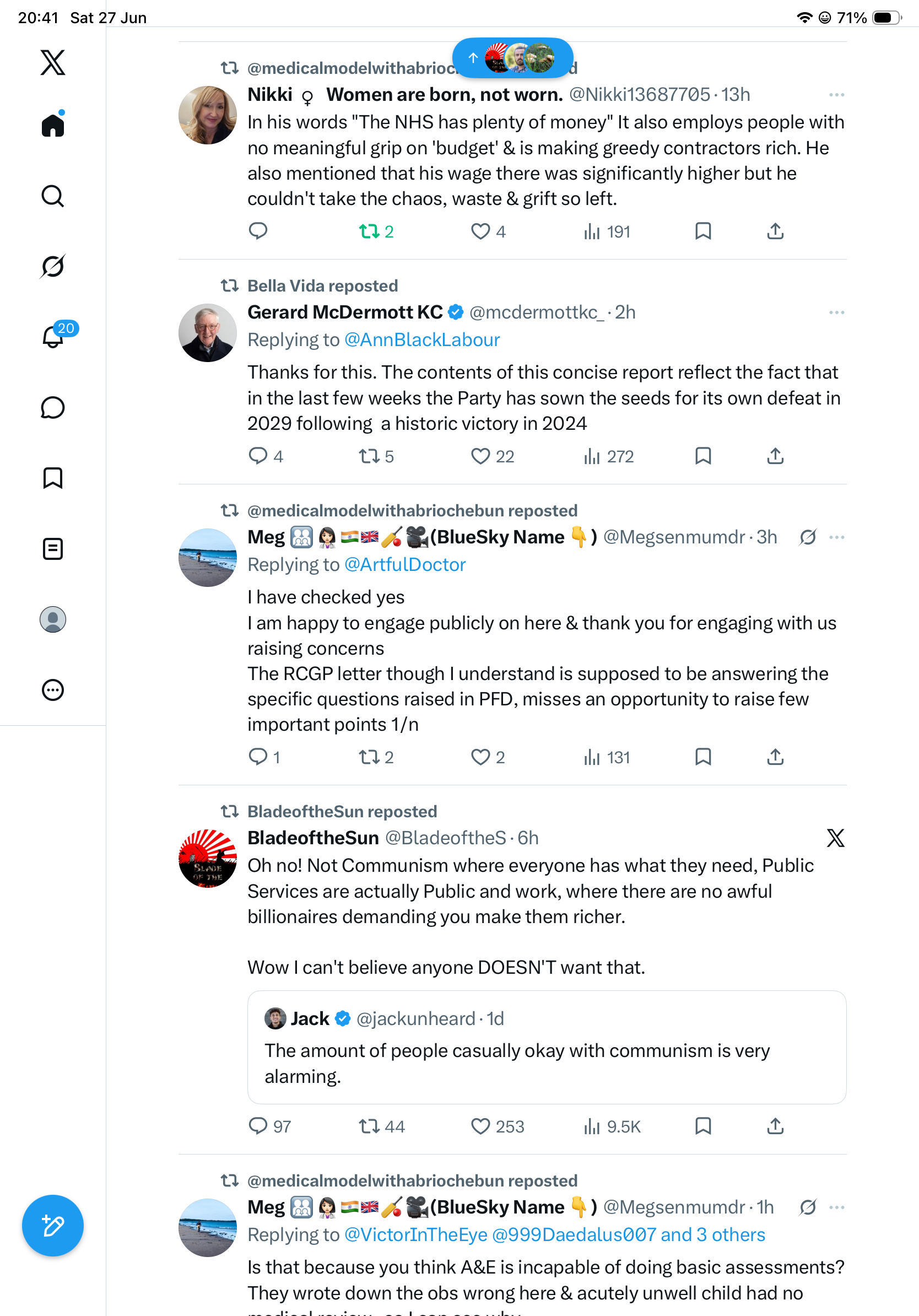Open the @ArtfulDoctor reply link
This screenshot has width=919, height=1316.
click(x=404, y=564)
